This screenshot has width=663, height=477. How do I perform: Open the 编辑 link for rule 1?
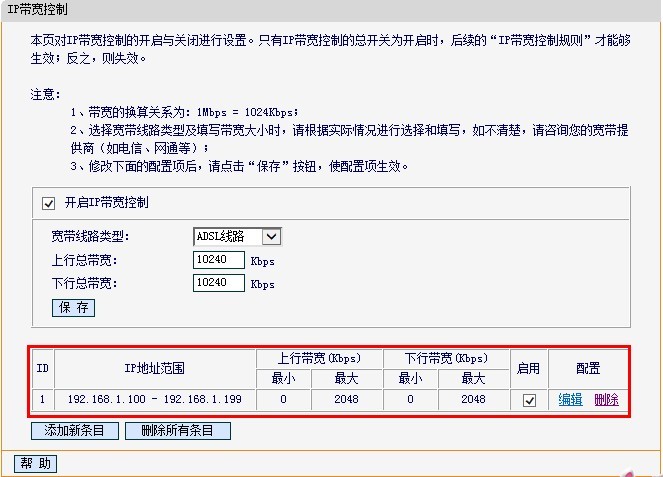570,400
